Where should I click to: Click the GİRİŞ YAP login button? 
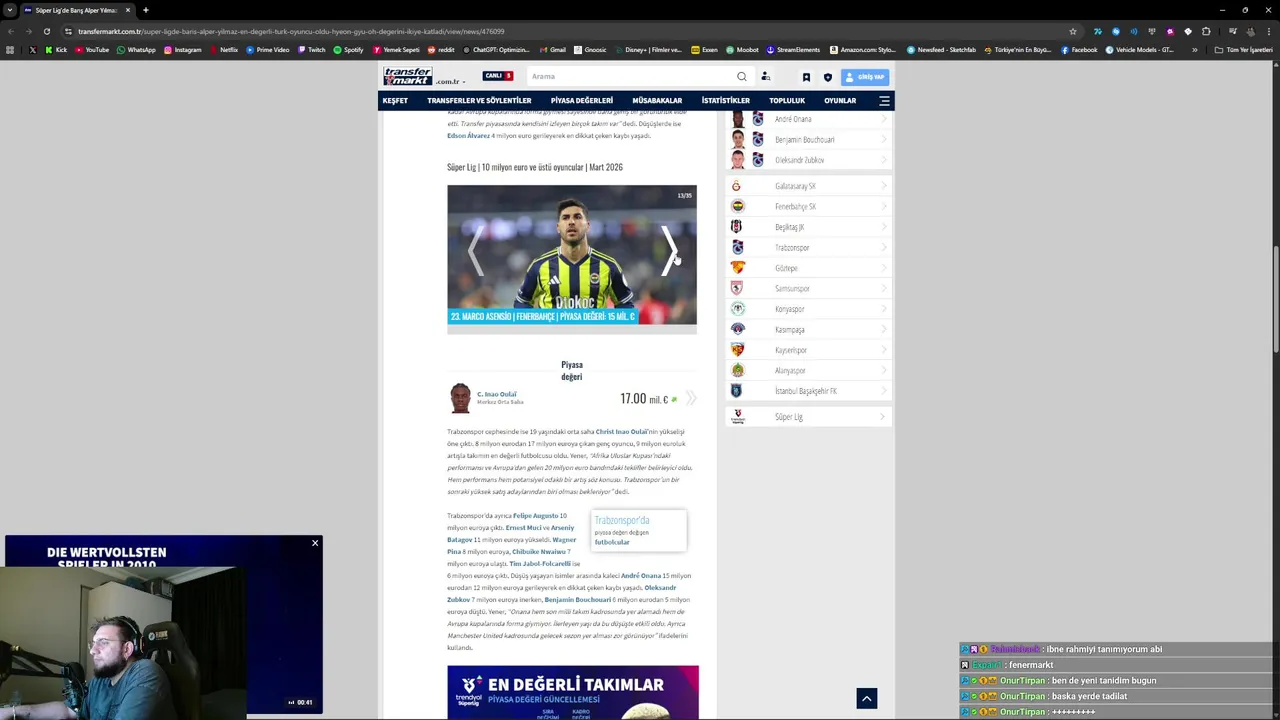pyautogui.click(x=865, y=77)
